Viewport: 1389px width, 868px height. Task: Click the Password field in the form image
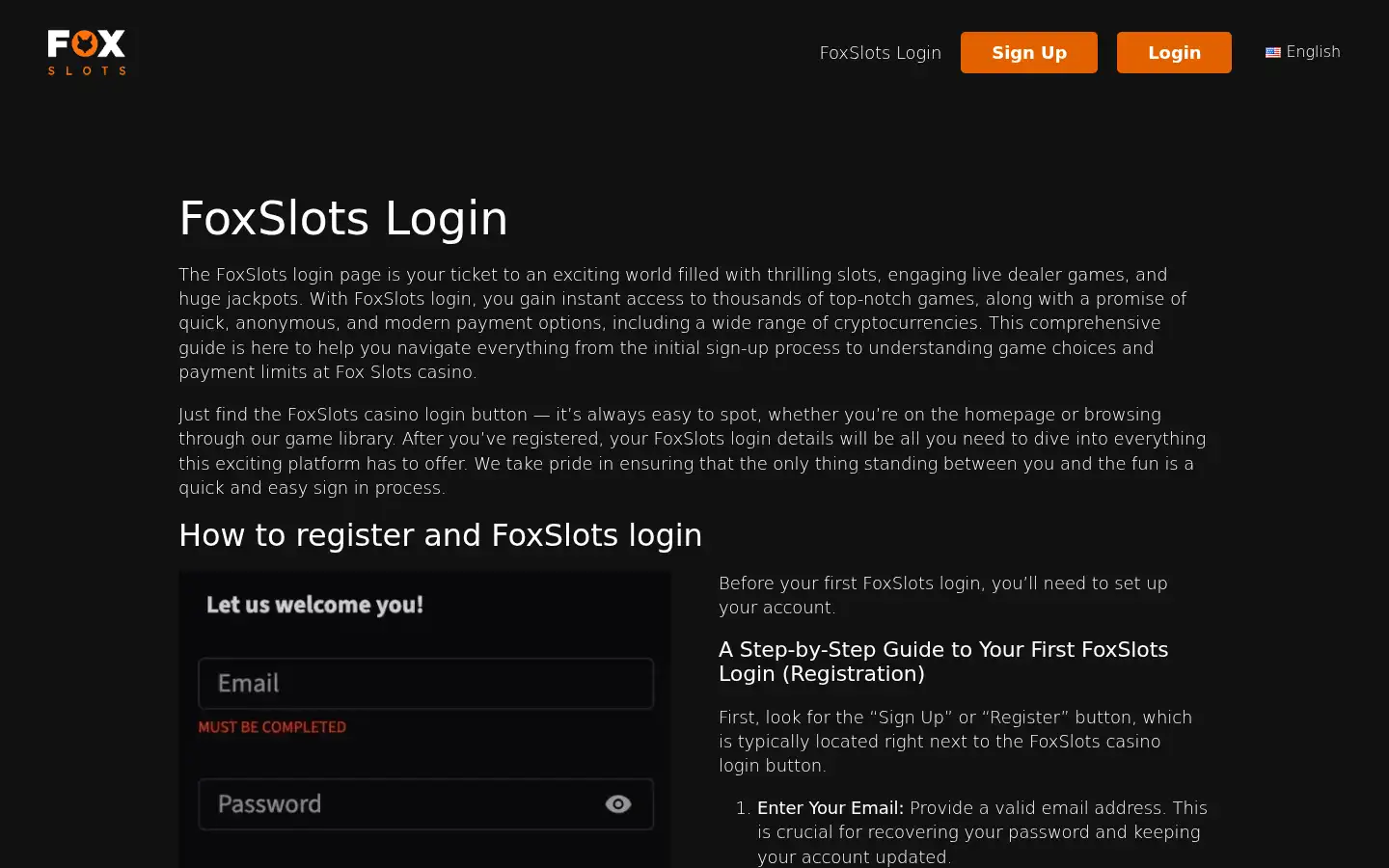(x=425, y=804)
